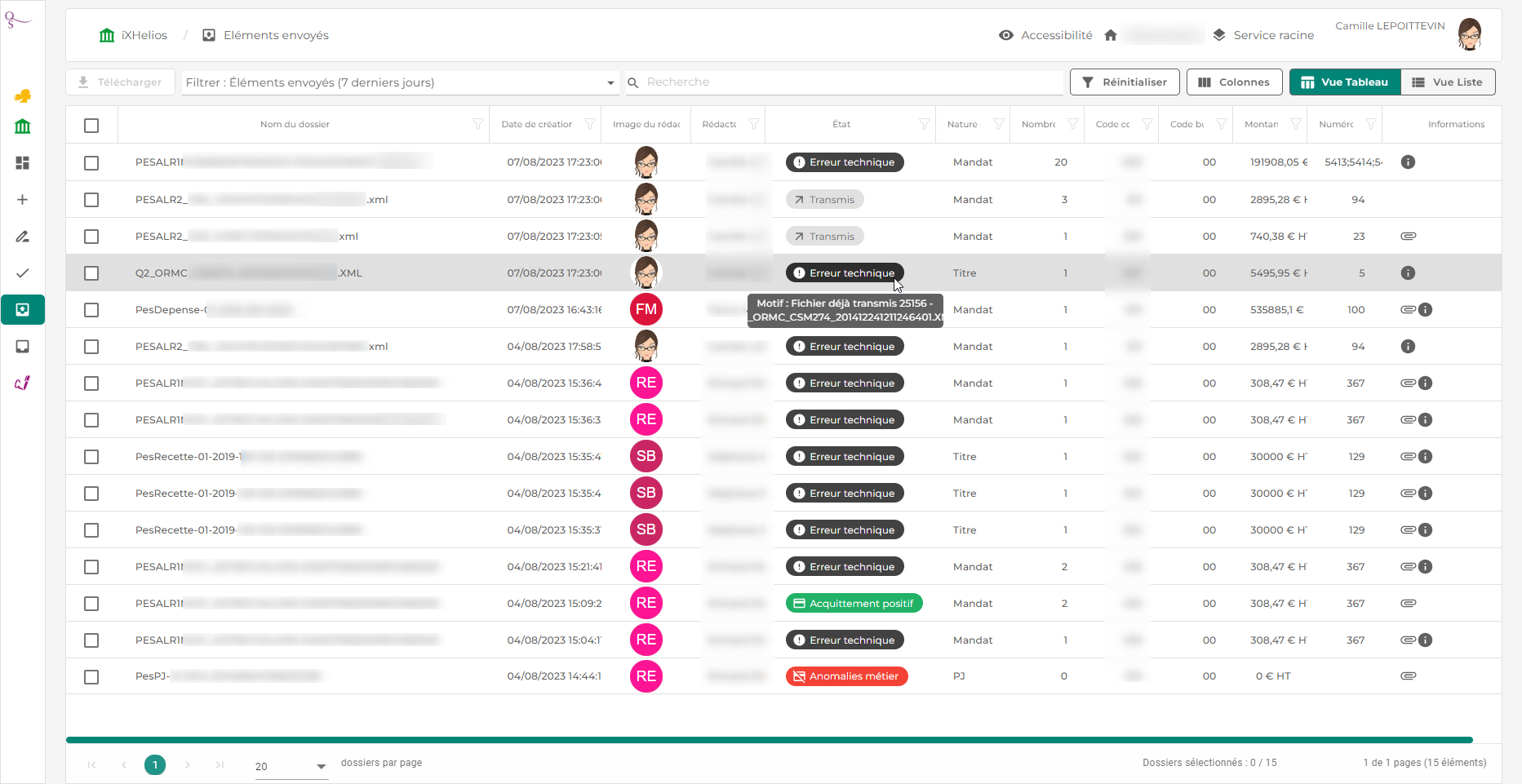Image resolution: width=1522 pixels, height=784 pixels.
Task: Open the Colonnes button
Action: point(1233,82)
